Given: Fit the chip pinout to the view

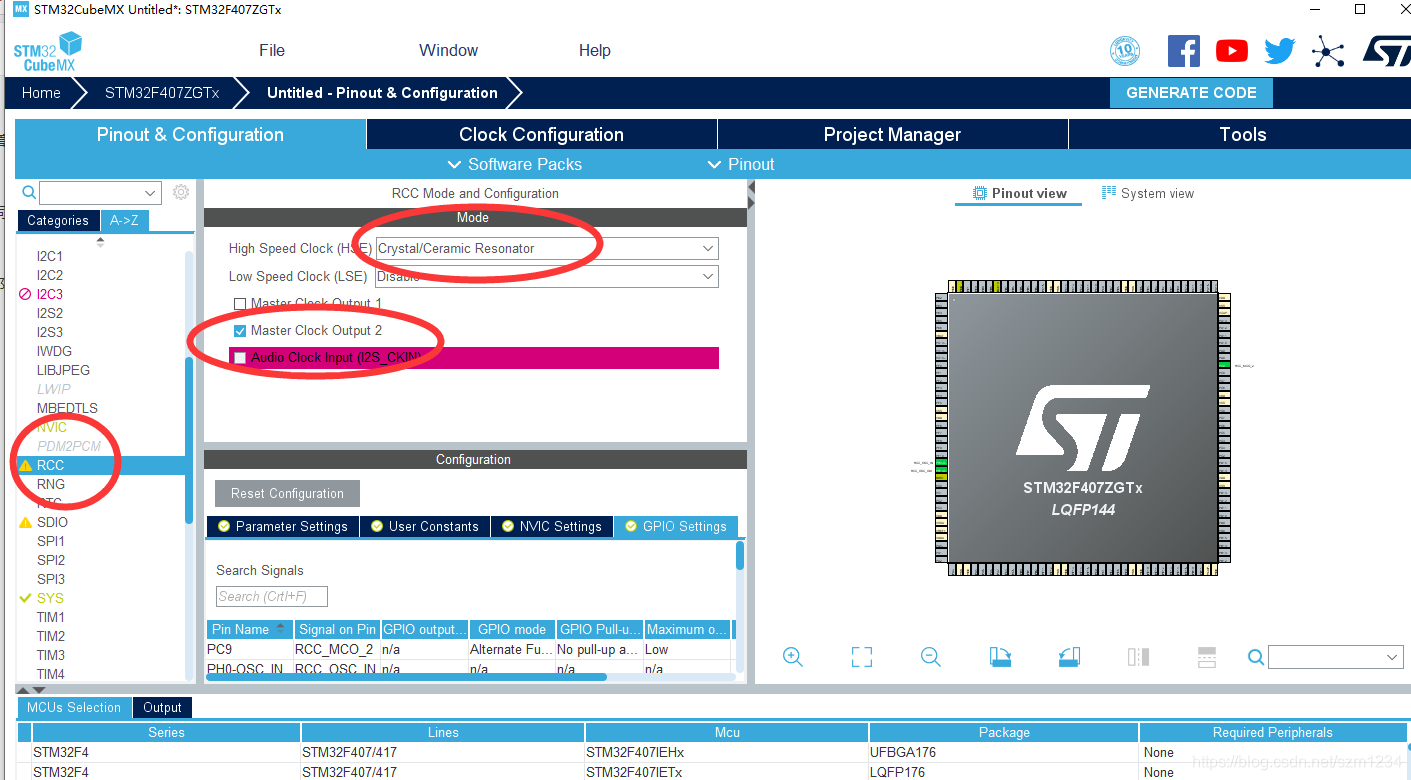Looking at the screenshot, I should coord(861,657).
